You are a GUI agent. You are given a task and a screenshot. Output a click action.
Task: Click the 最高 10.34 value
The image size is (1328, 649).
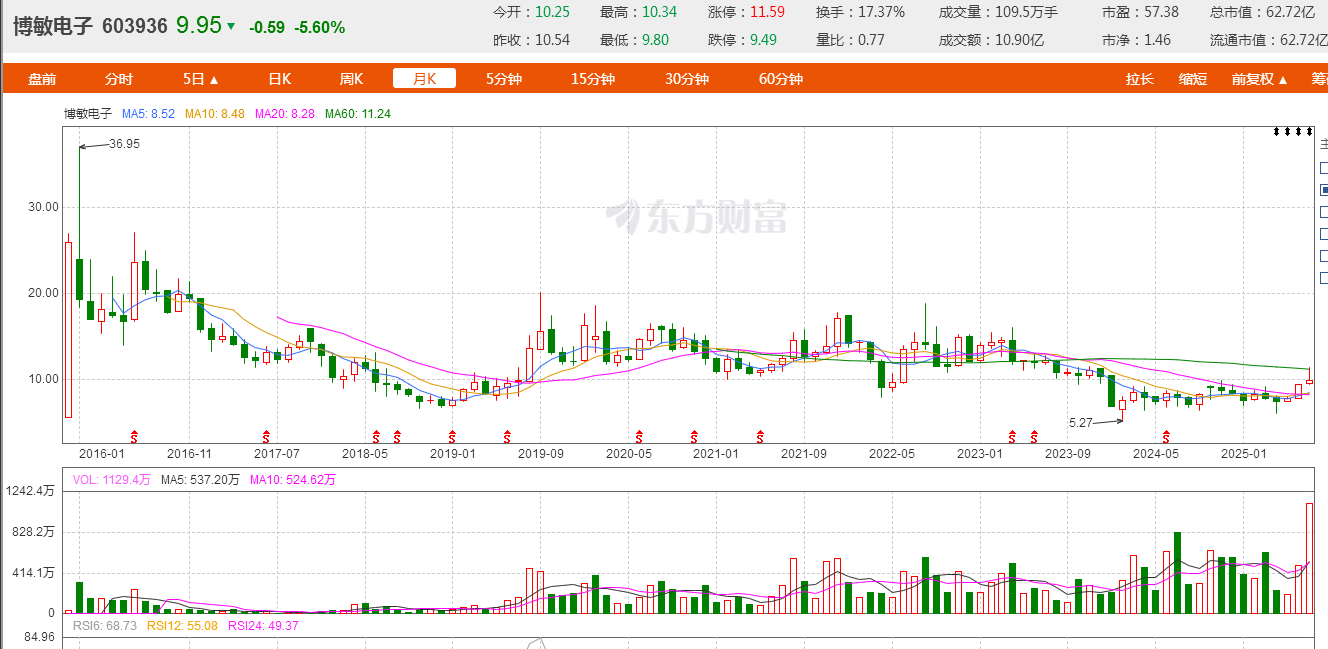click(659, 12)
